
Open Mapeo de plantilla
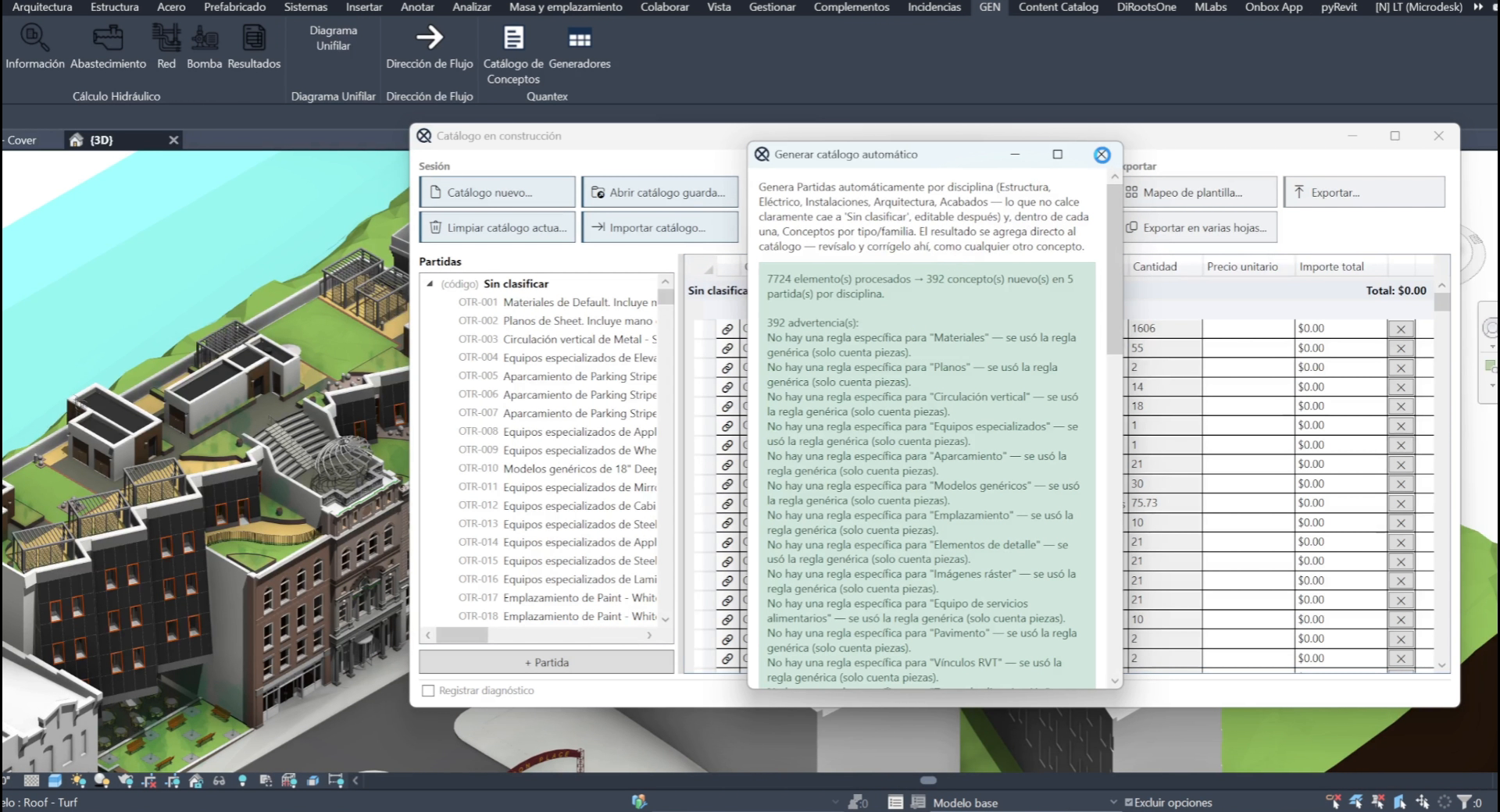(x=1199, y=192)
